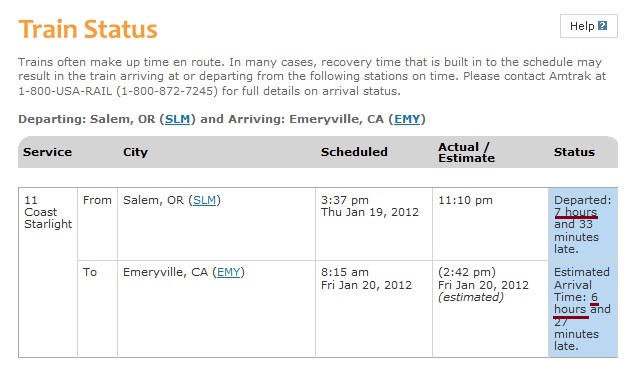Click the 1-800-USA-RAIL phone number text

click(x=65, y=91)
